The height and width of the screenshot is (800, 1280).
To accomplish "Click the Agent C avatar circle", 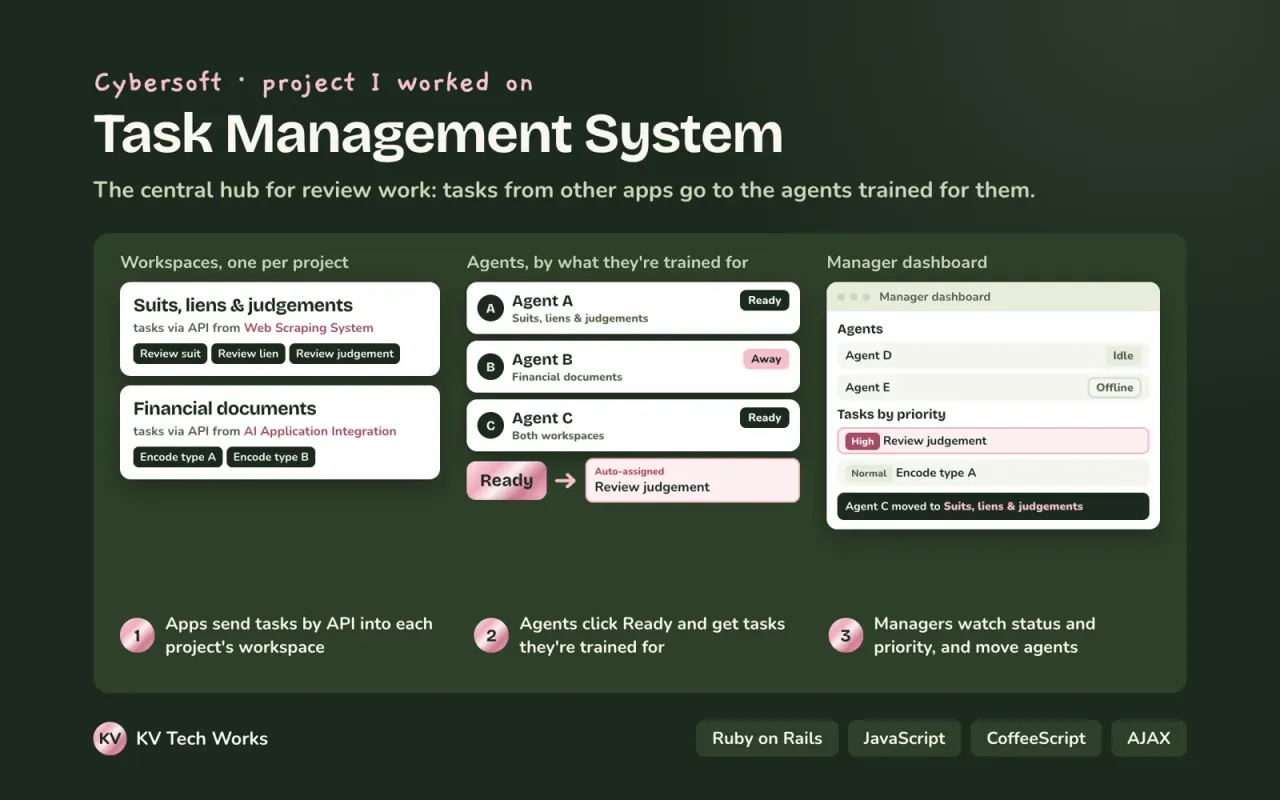I will click(x=490, y=426).
